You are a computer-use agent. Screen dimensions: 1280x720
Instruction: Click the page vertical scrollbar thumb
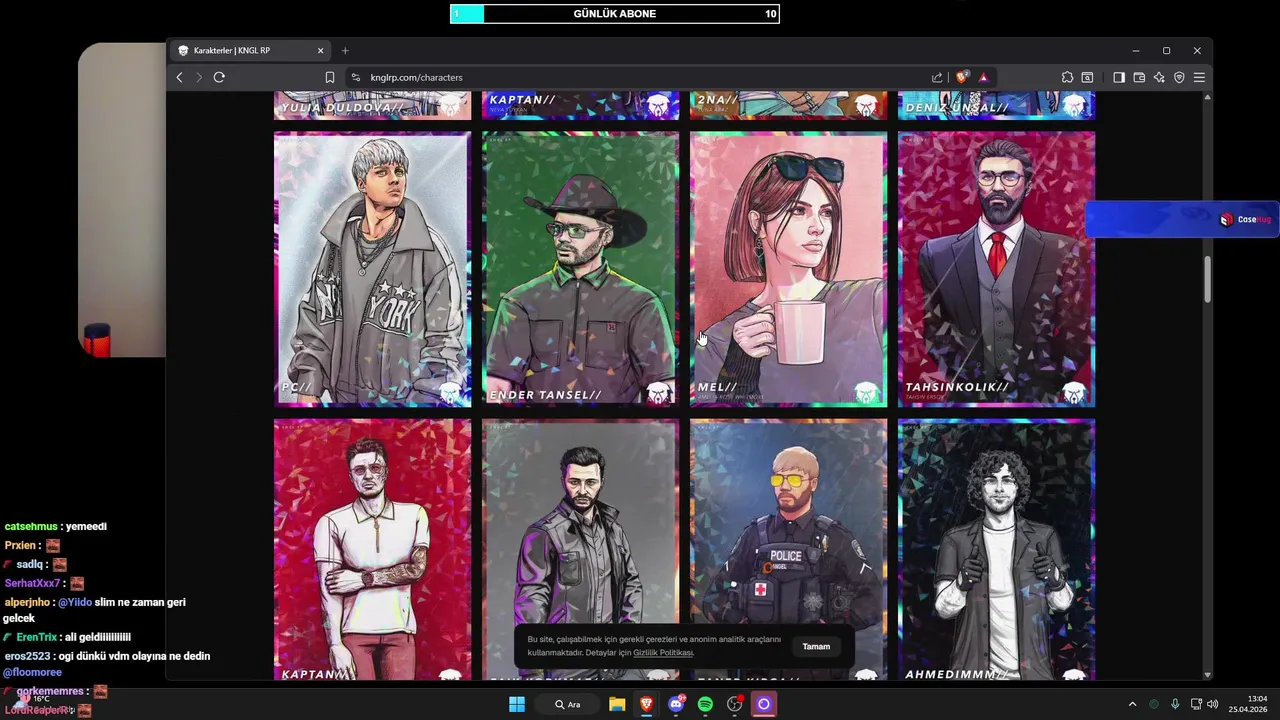(x=1207, y=279)
